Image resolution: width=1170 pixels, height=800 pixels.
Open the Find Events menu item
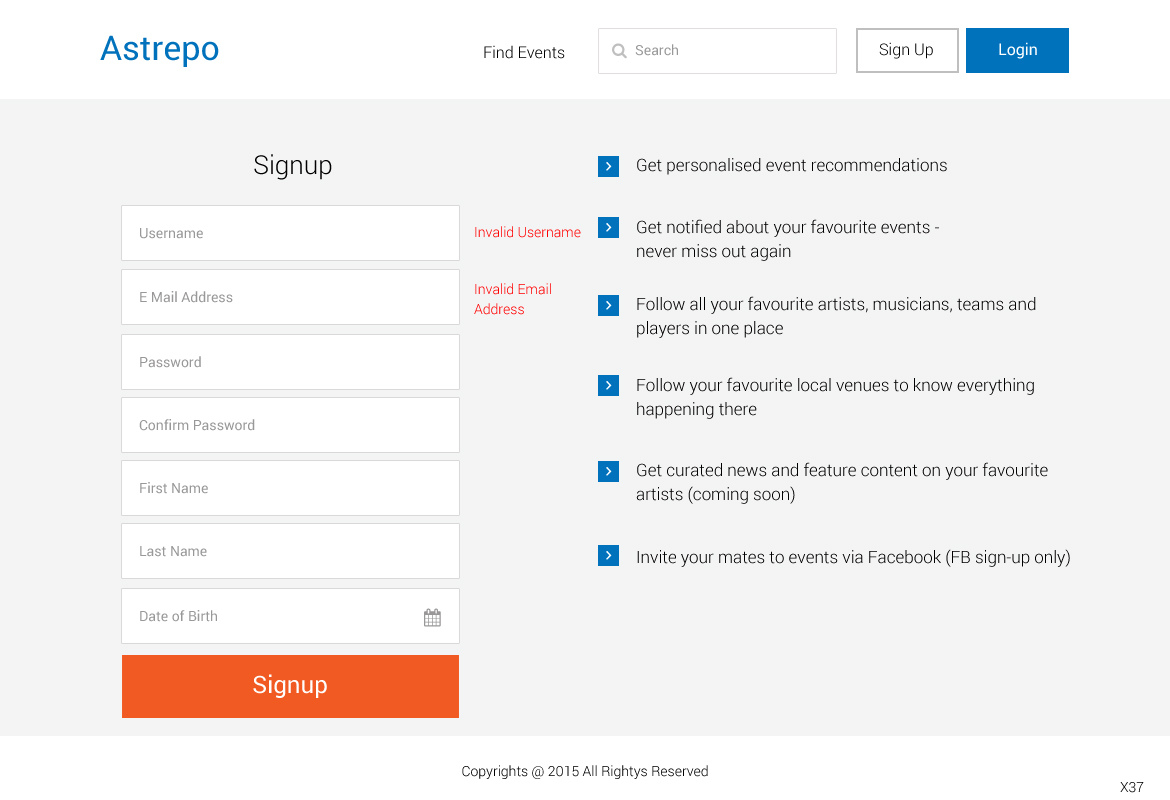click(x=523, y=52)
